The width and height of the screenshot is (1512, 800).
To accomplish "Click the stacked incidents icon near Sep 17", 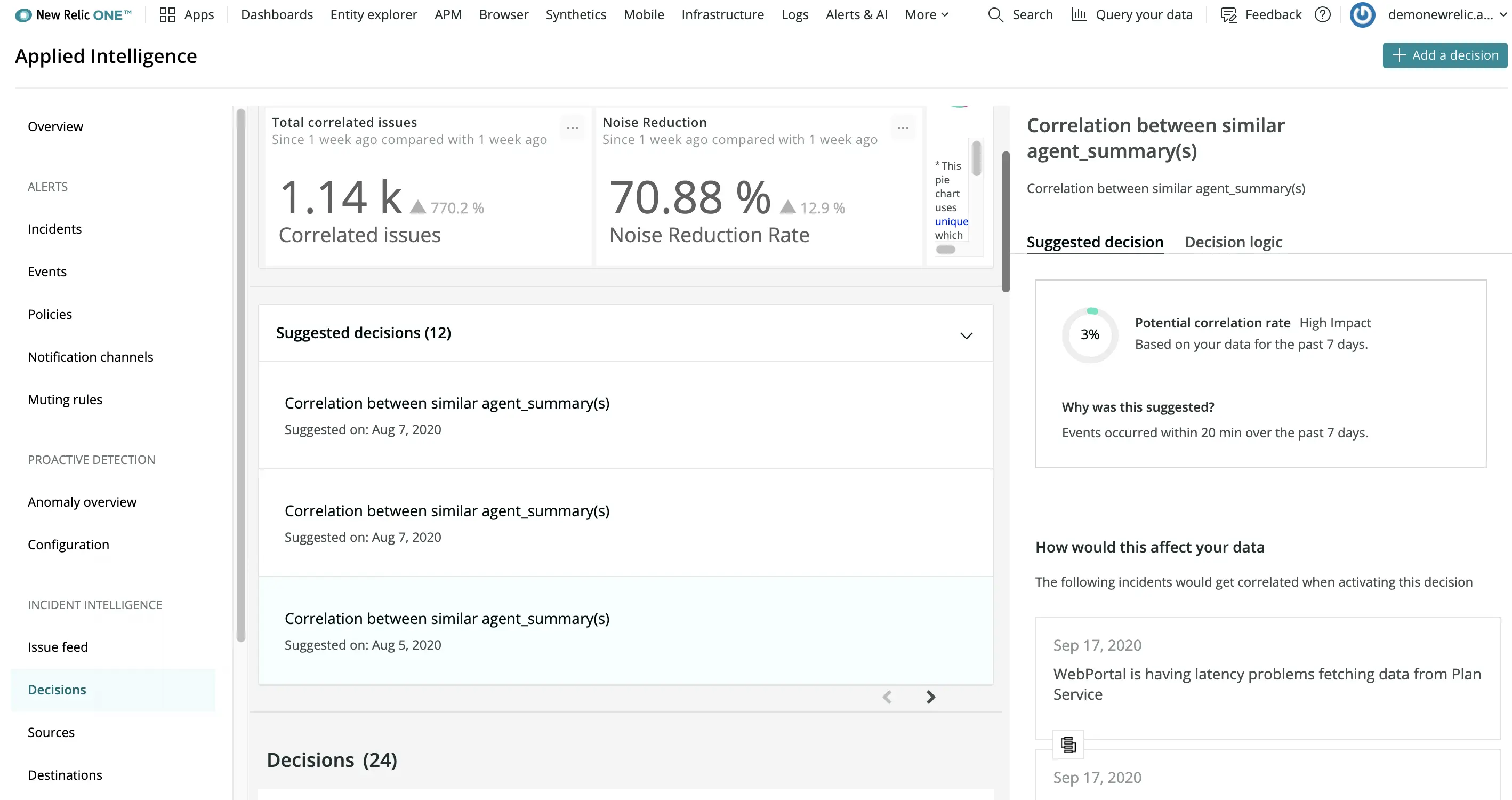I will (x=1068, y=745).
